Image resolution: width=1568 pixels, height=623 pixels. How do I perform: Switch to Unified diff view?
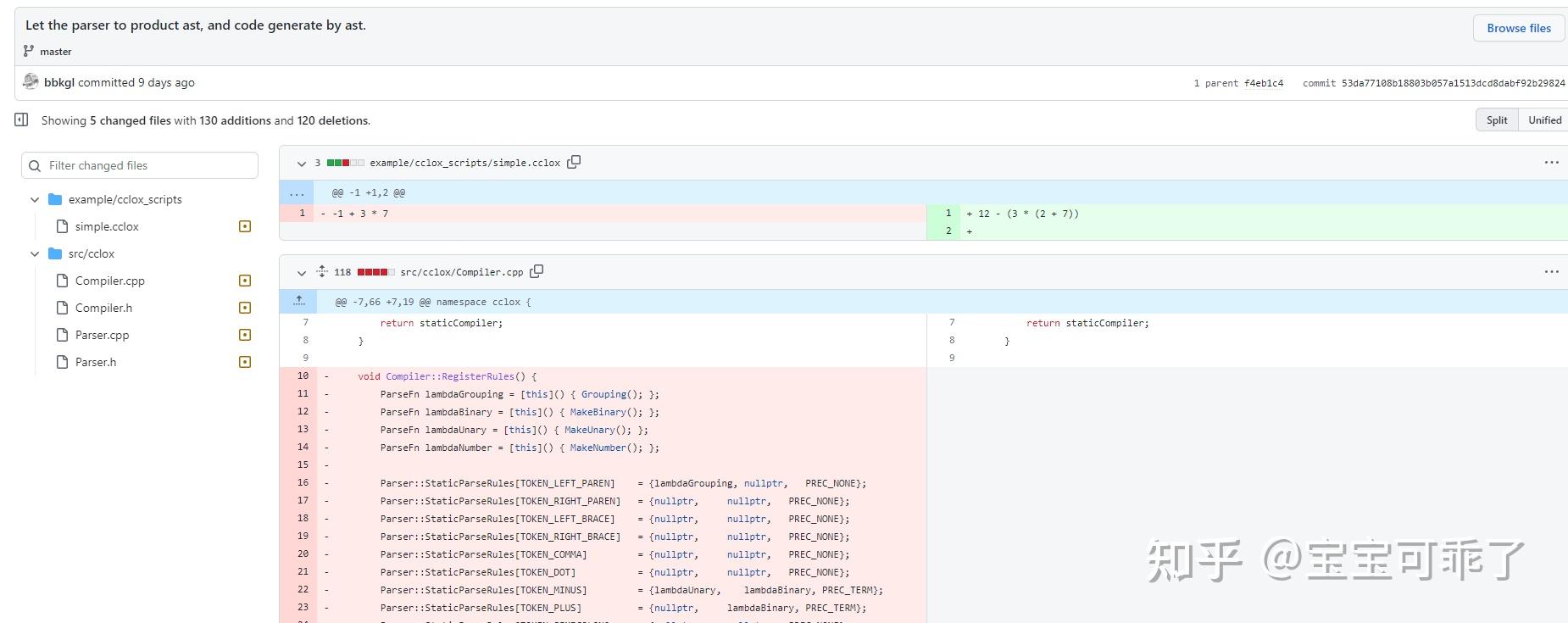[x=1543, y=120]
